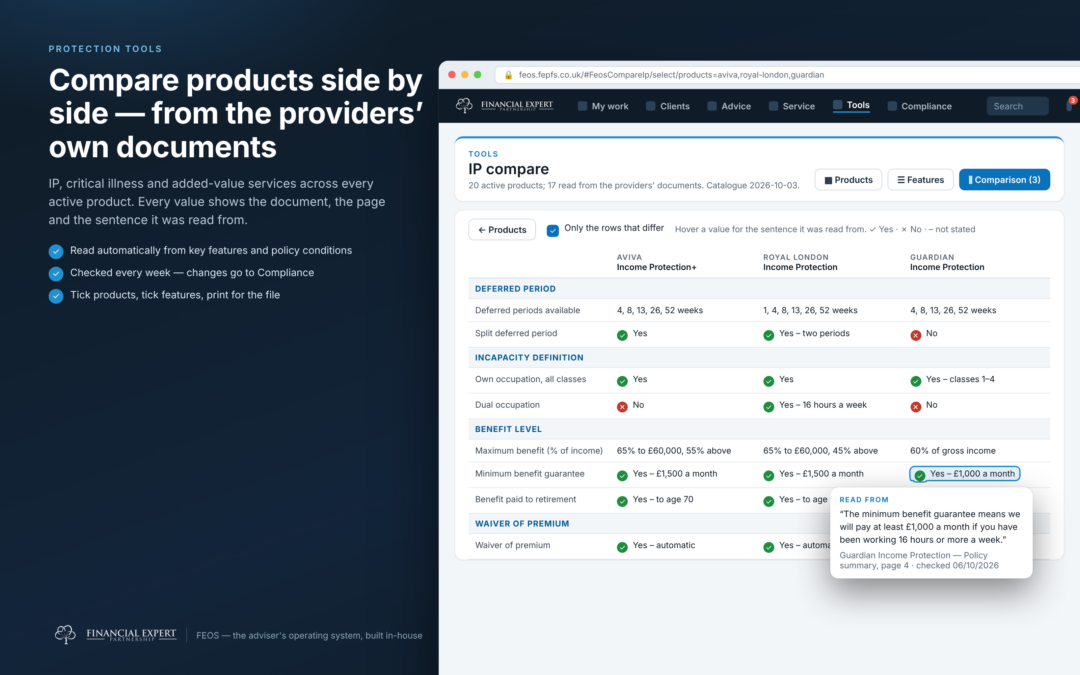Click '1, 4, 8, 13, 26, 52 weeks' cell
The width and height of the screenshot is (1080, 675).
810,311
